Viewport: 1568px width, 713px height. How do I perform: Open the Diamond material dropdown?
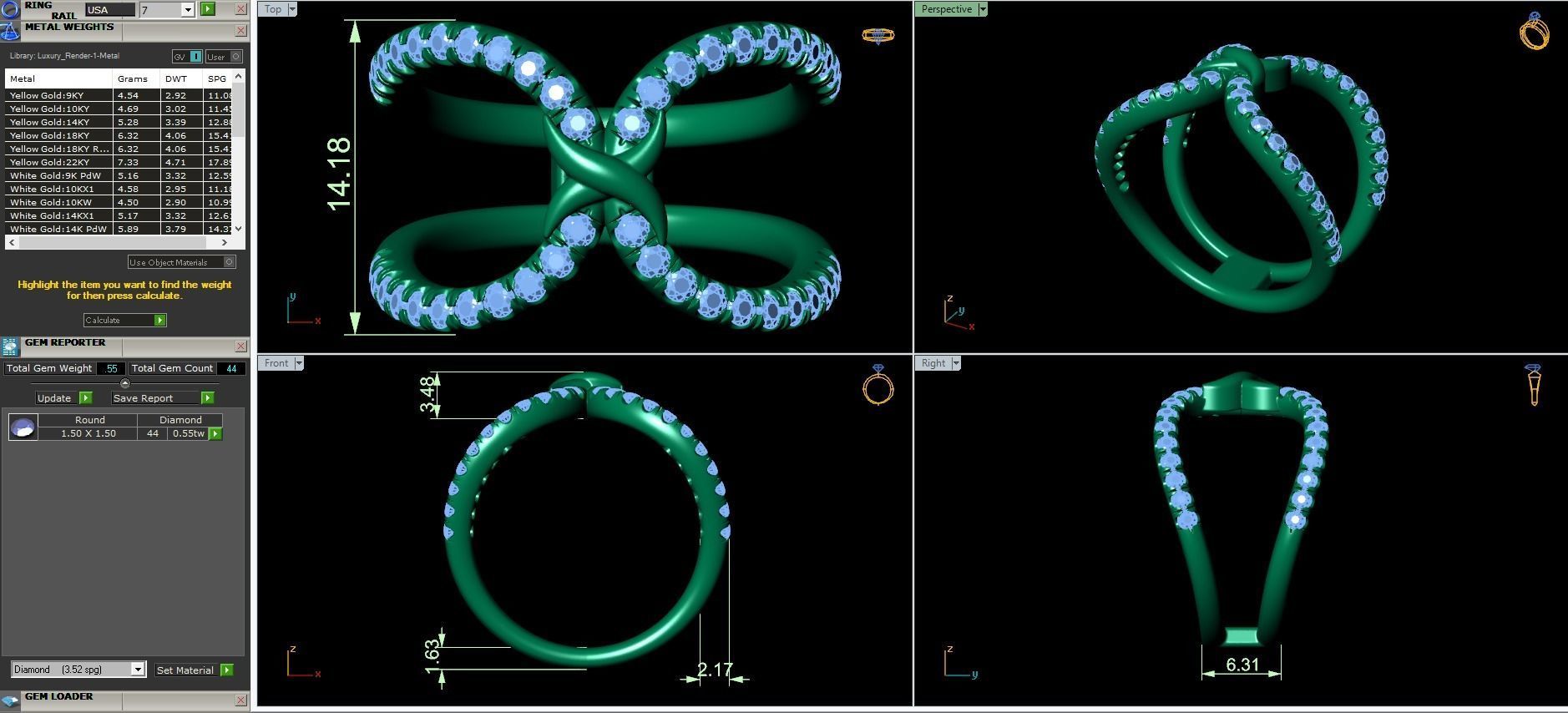click(x=138, y=670)
